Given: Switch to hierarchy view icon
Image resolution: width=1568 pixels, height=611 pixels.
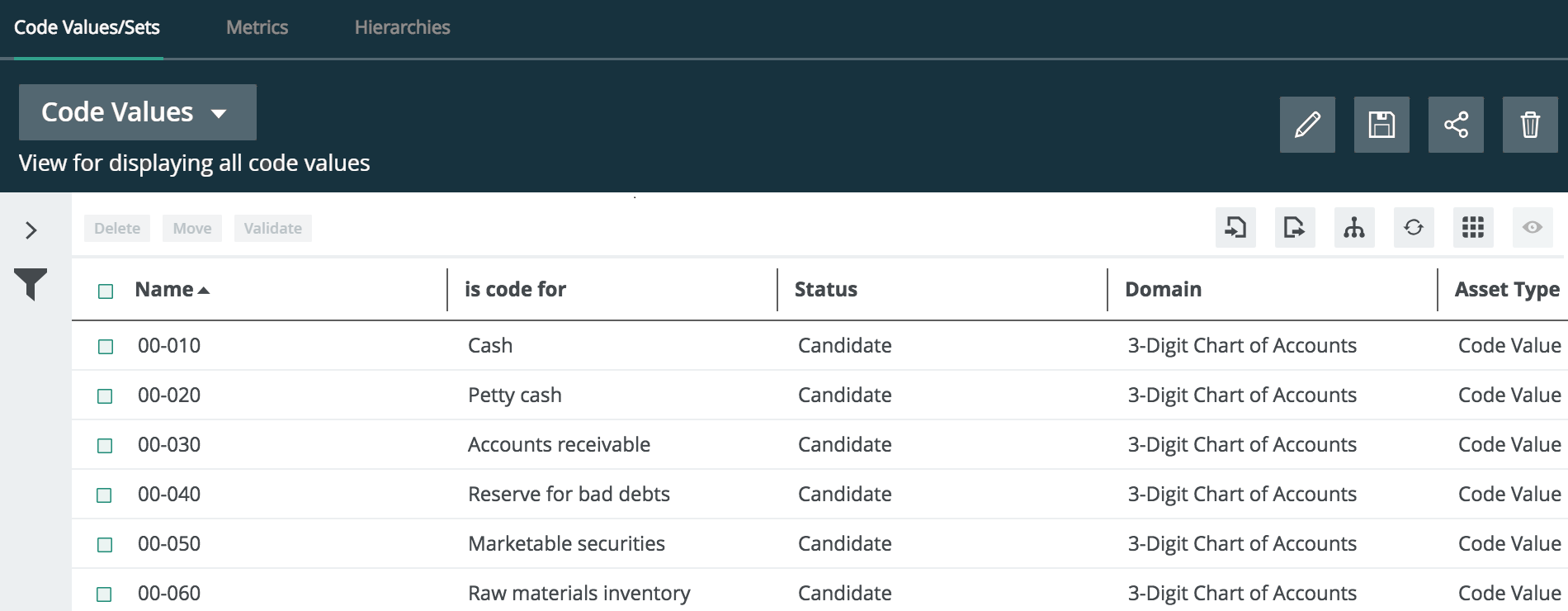Looking at the screenshot, I should 1354,228.
